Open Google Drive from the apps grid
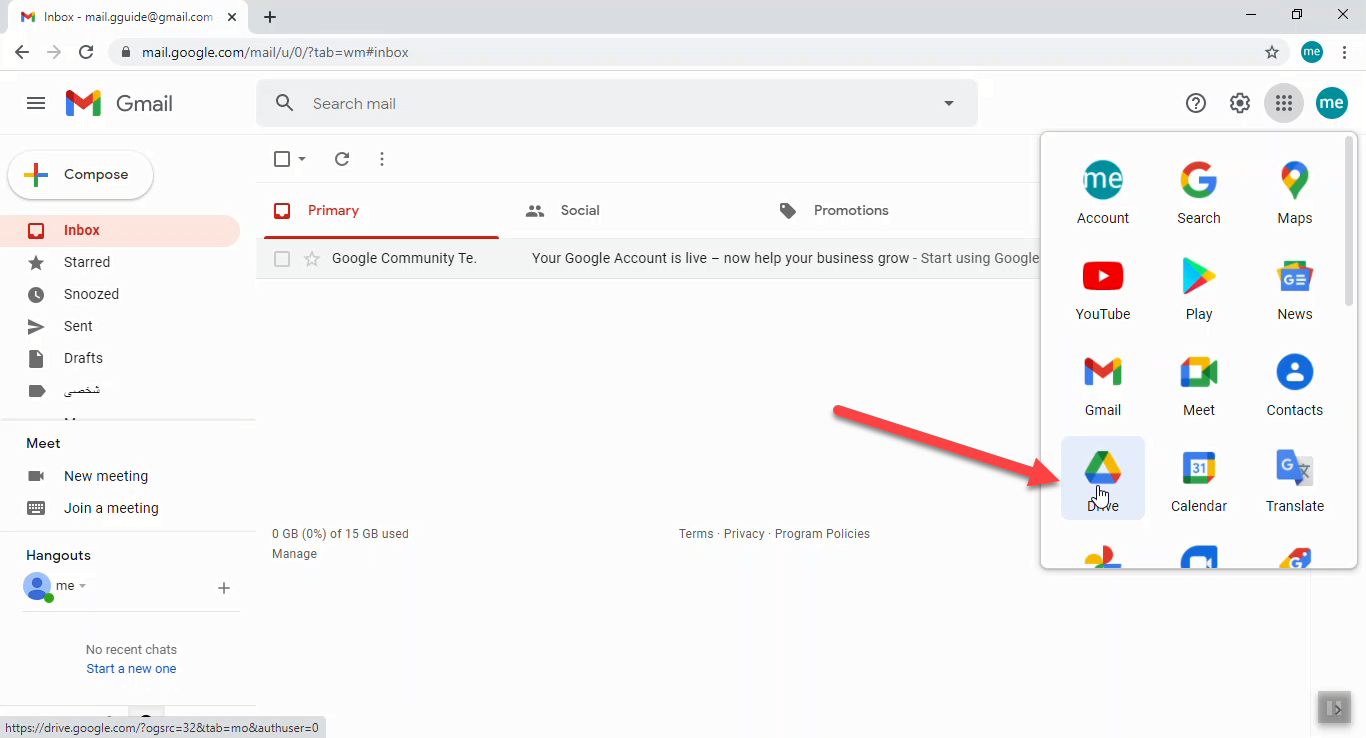This screenshot has width=1366, height=738. coord(1103,478)
